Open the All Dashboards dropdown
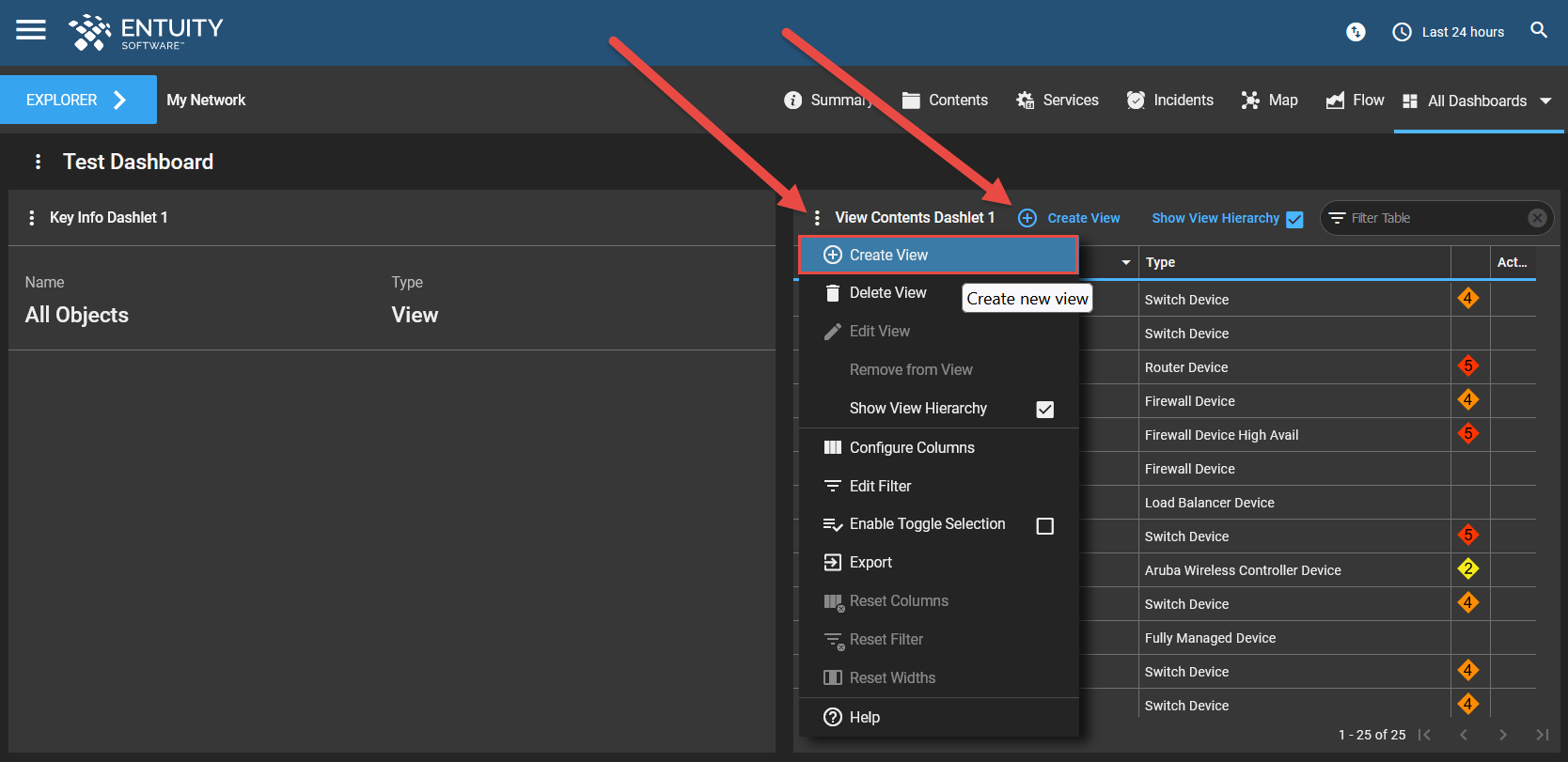 pyautogui.click(x=1477, y=101)
